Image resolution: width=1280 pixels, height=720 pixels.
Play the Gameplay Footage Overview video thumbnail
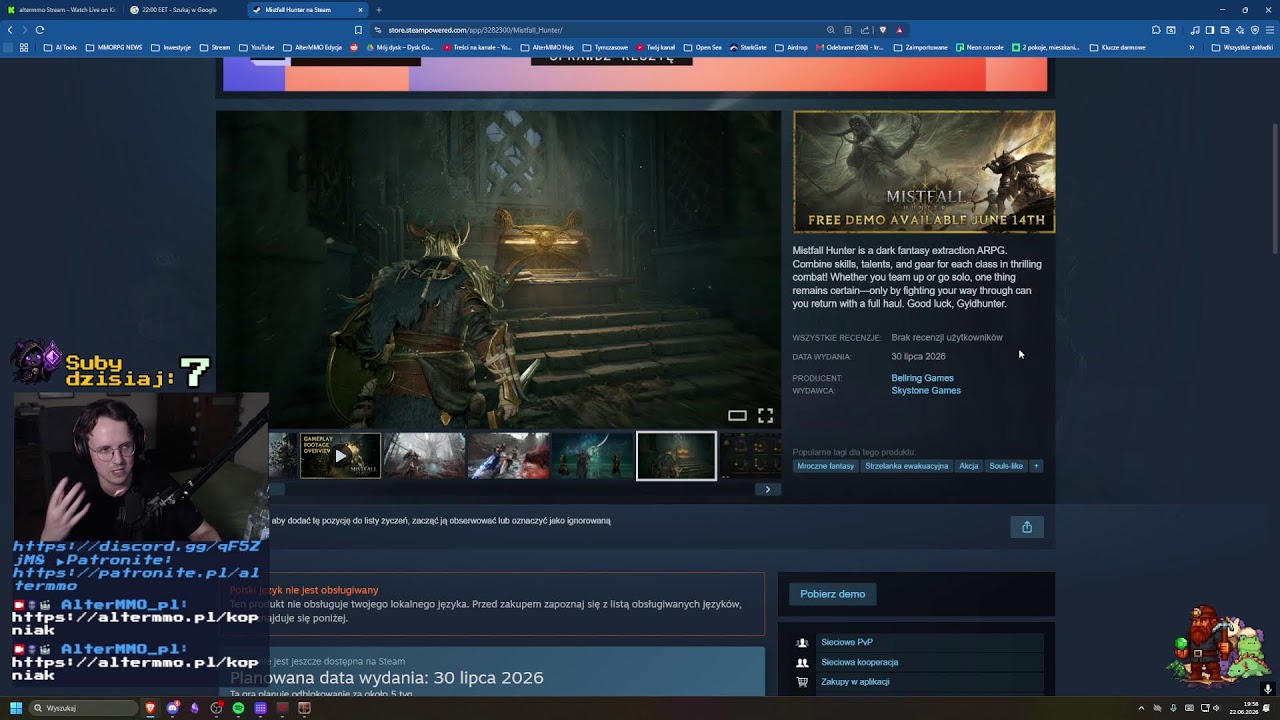point(340,456)
